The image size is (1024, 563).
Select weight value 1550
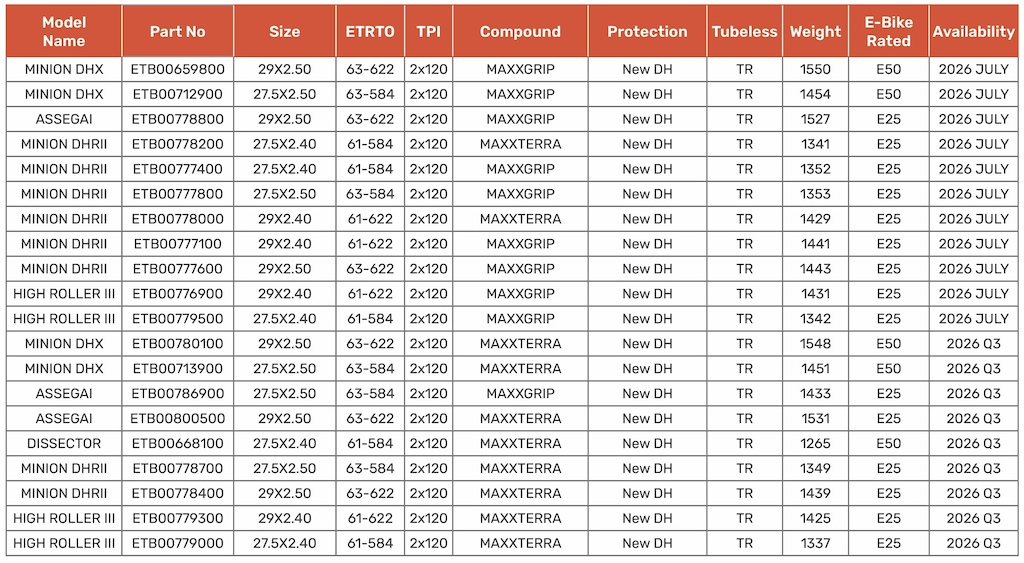coord(815,69)
